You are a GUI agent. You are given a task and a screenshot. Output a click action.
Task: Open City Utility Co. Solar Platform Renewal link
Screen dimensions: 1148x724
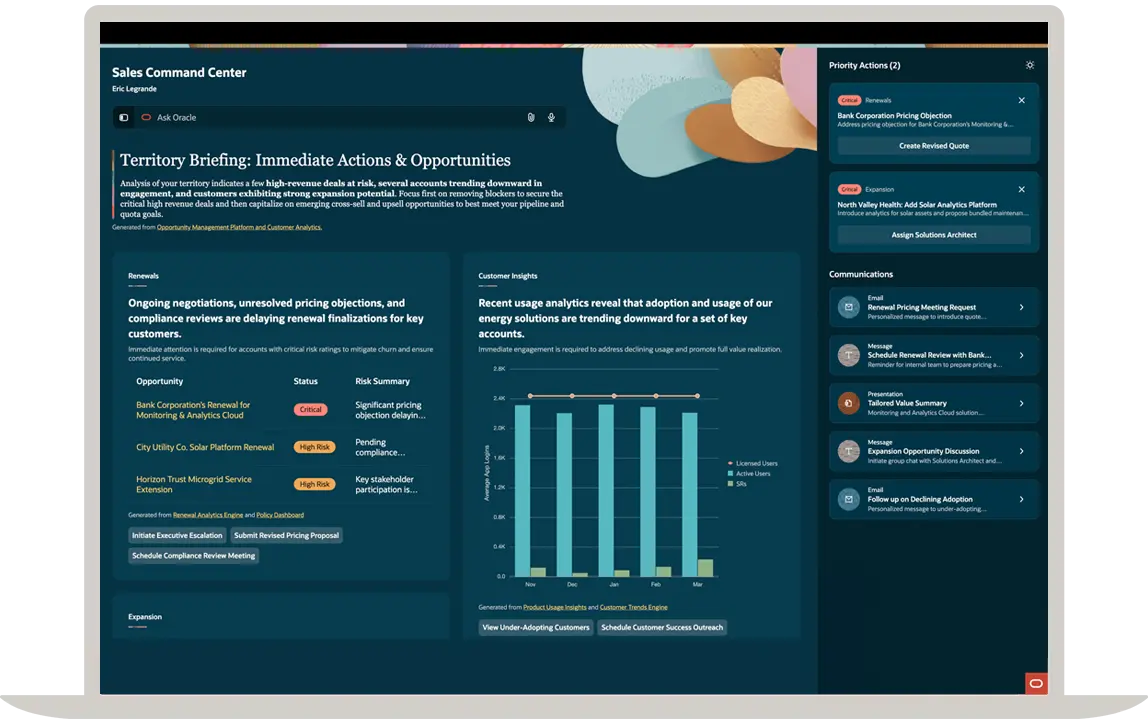[205, 447]
